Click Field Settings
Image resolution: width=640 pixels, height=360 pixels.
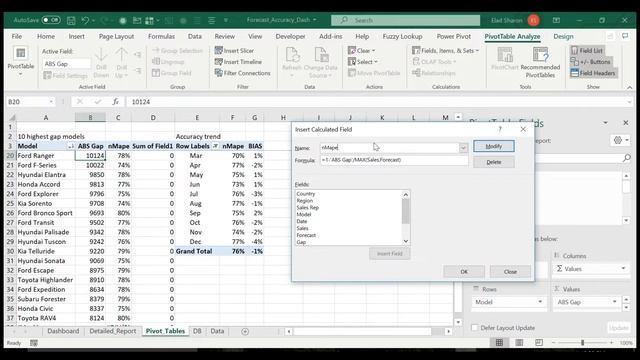point(65,76)
